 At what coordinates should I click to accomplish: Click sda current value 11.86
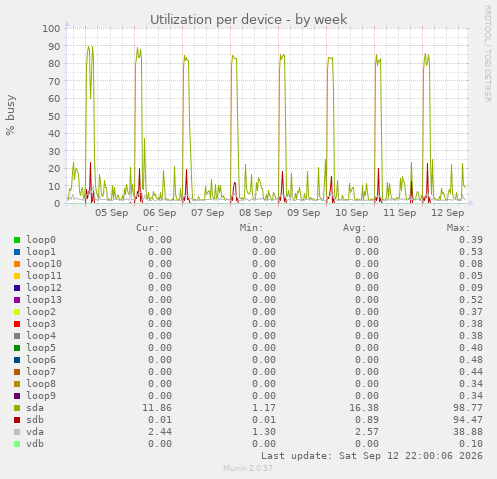tap(157, 408)
